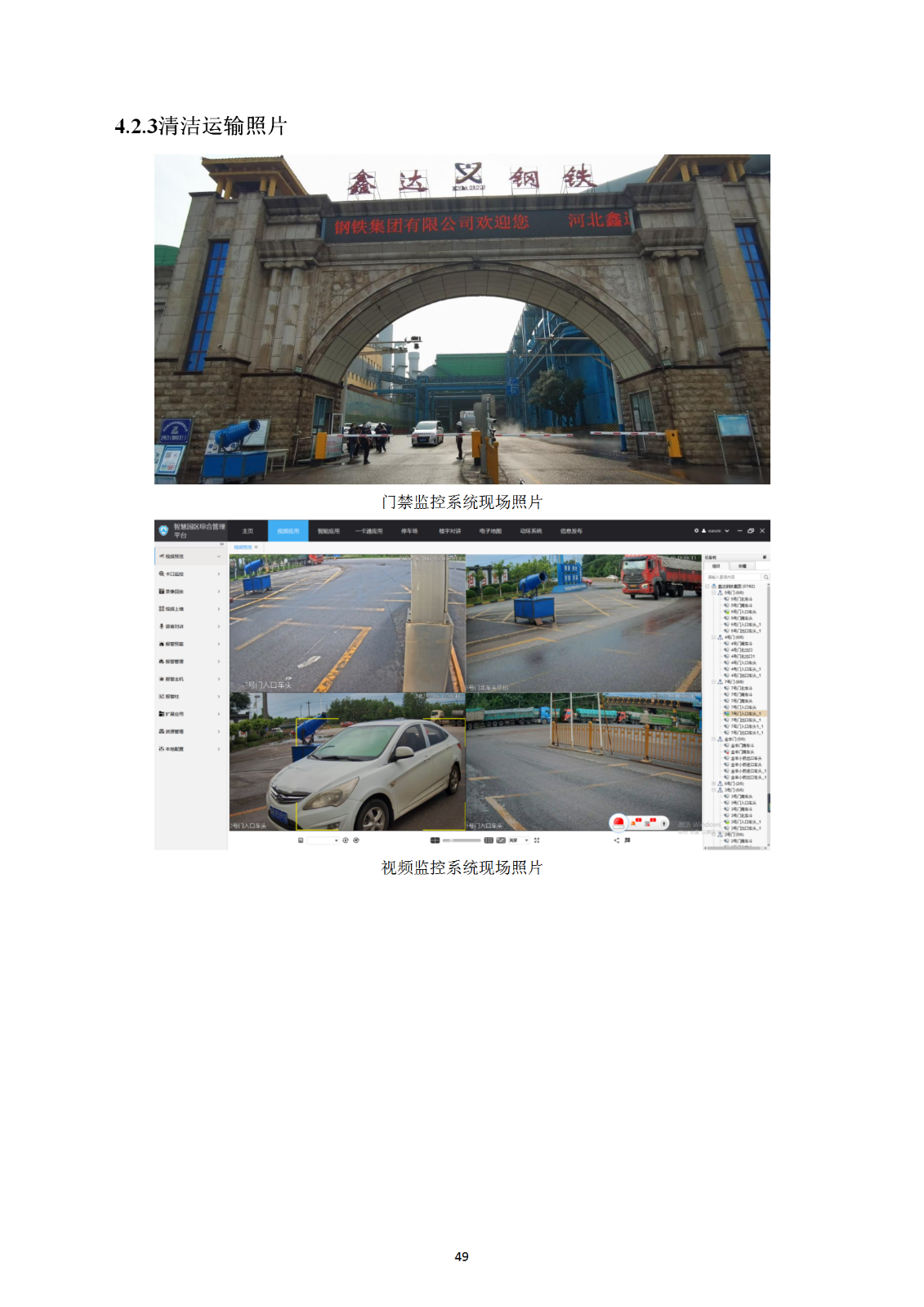This screenshot has height=1307, width=924.
Task: Select the highlighted 7号门入口车头_1 camera row
Action: point(745,714)
